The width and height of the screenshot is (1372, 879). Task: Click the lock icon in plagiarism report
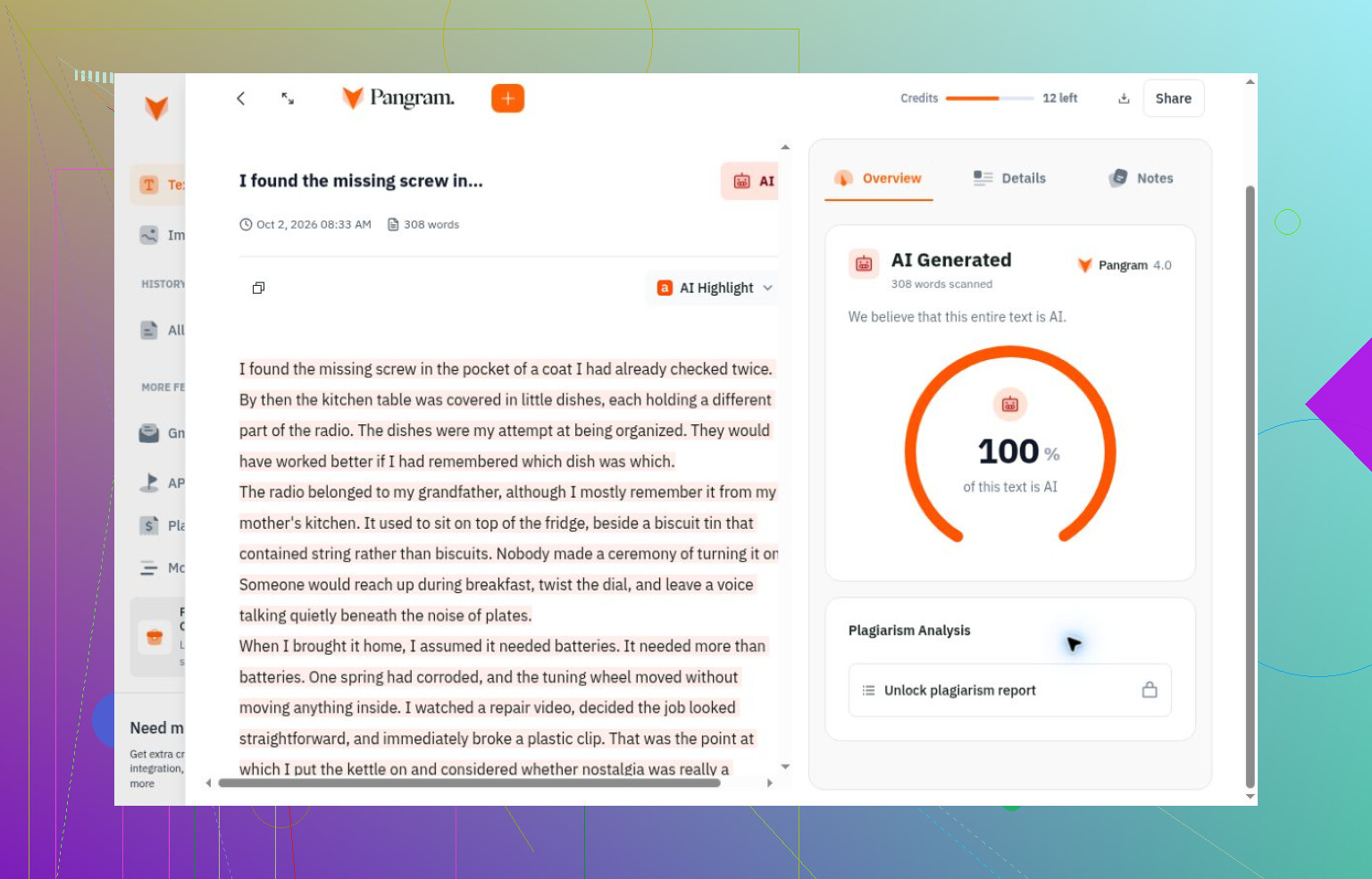pos(1150,690)
